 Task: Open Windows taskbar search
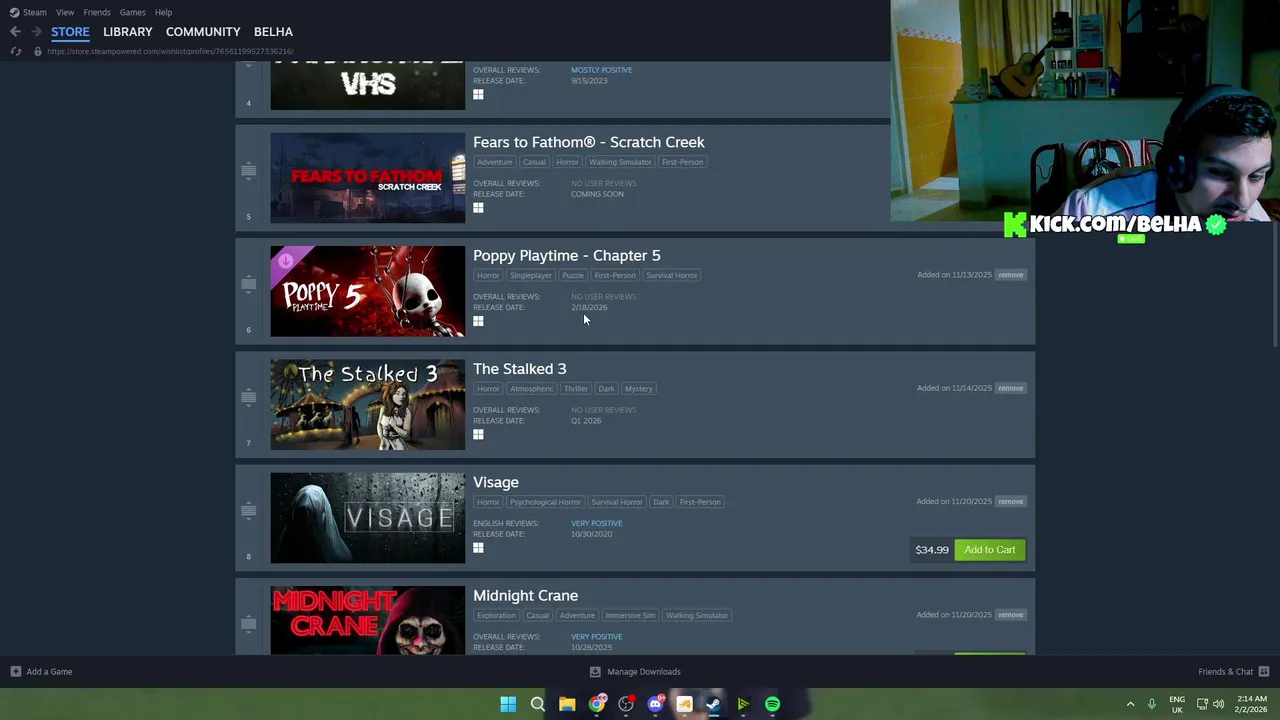pos(537,704)
